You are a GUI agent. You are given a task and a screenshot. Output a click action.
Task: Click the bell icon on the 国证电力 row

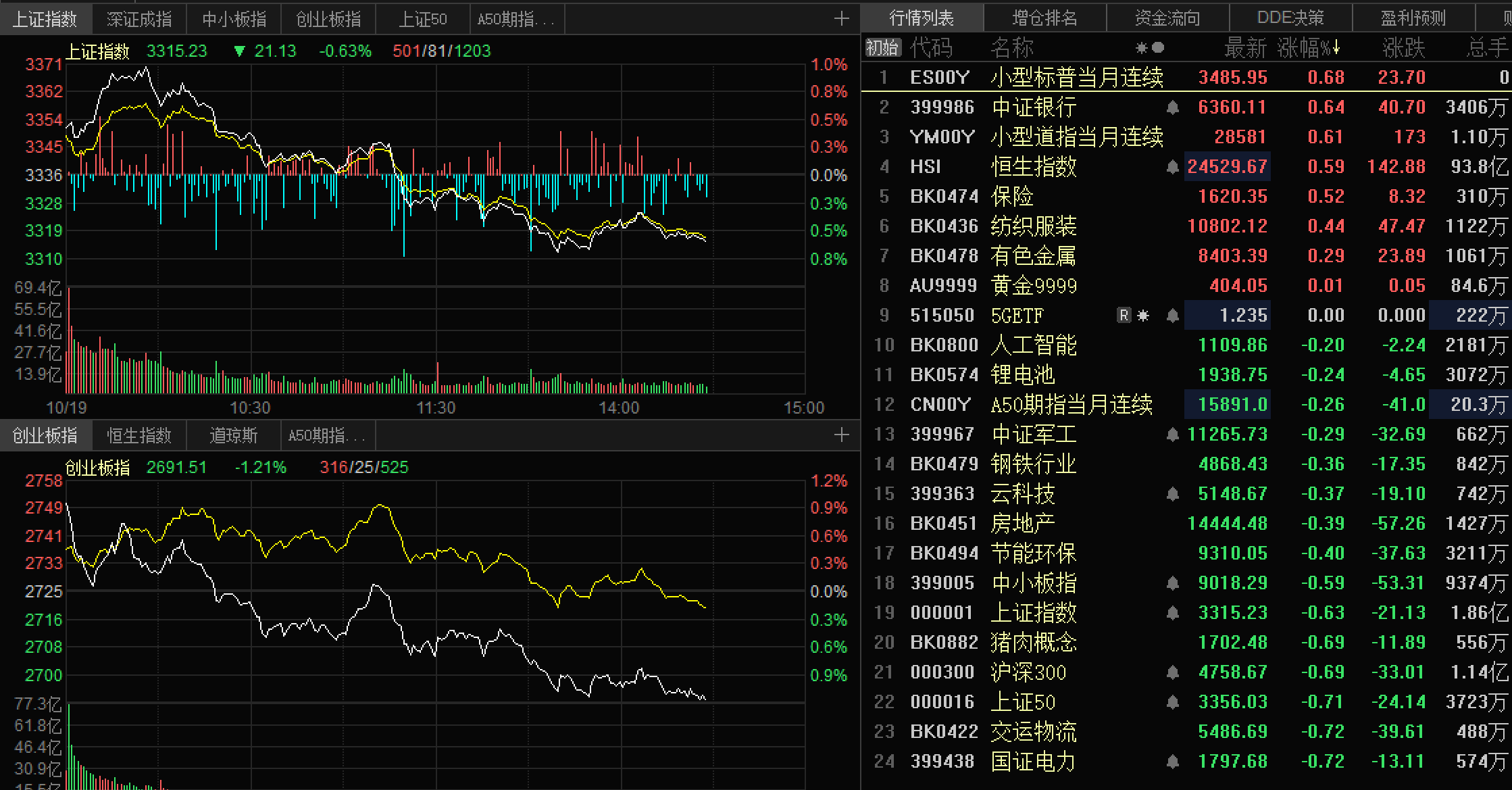[x=1173, y=762]
